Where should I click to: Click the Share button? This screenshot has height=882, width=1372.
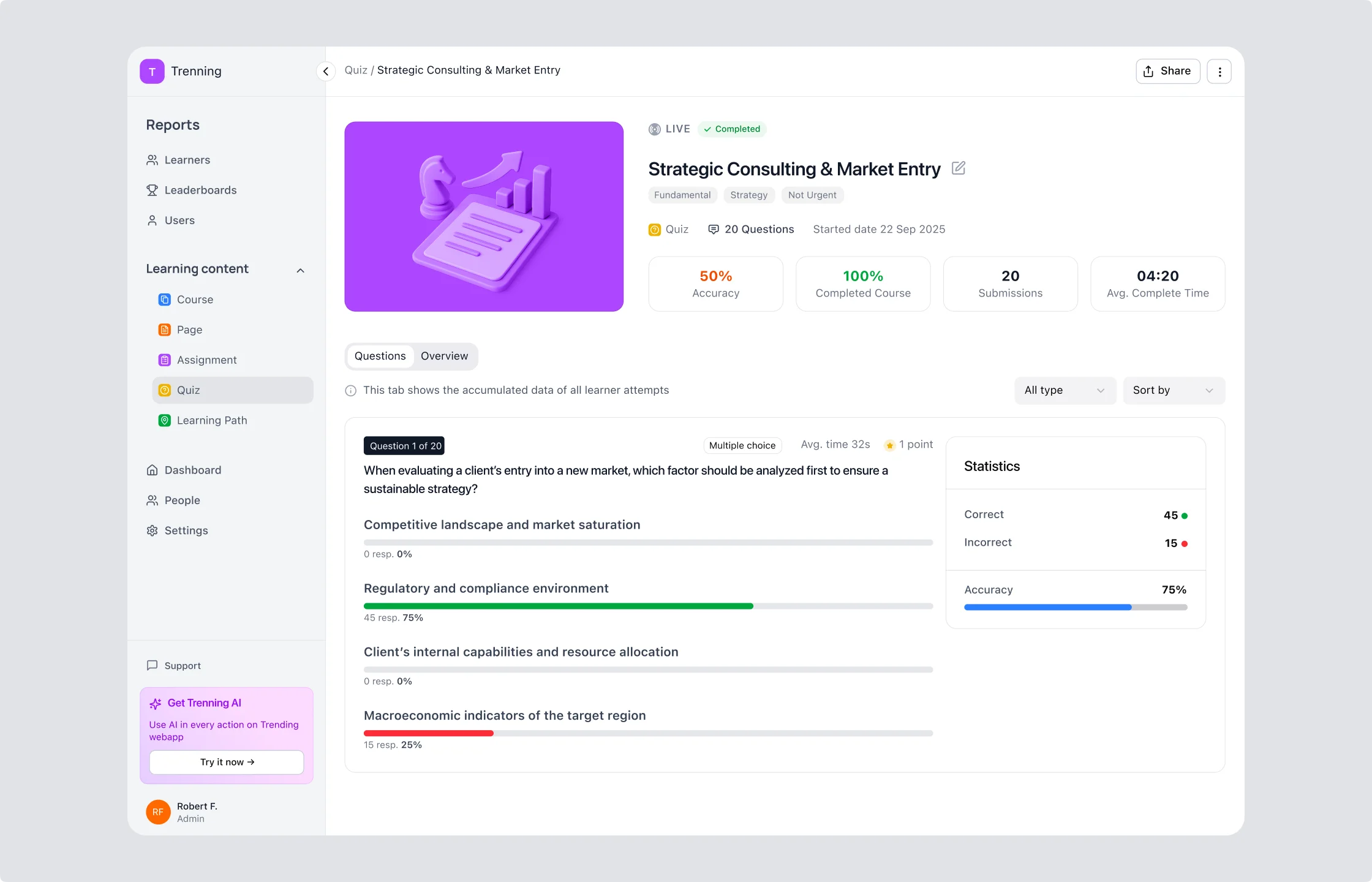[x=1167, y=71]
